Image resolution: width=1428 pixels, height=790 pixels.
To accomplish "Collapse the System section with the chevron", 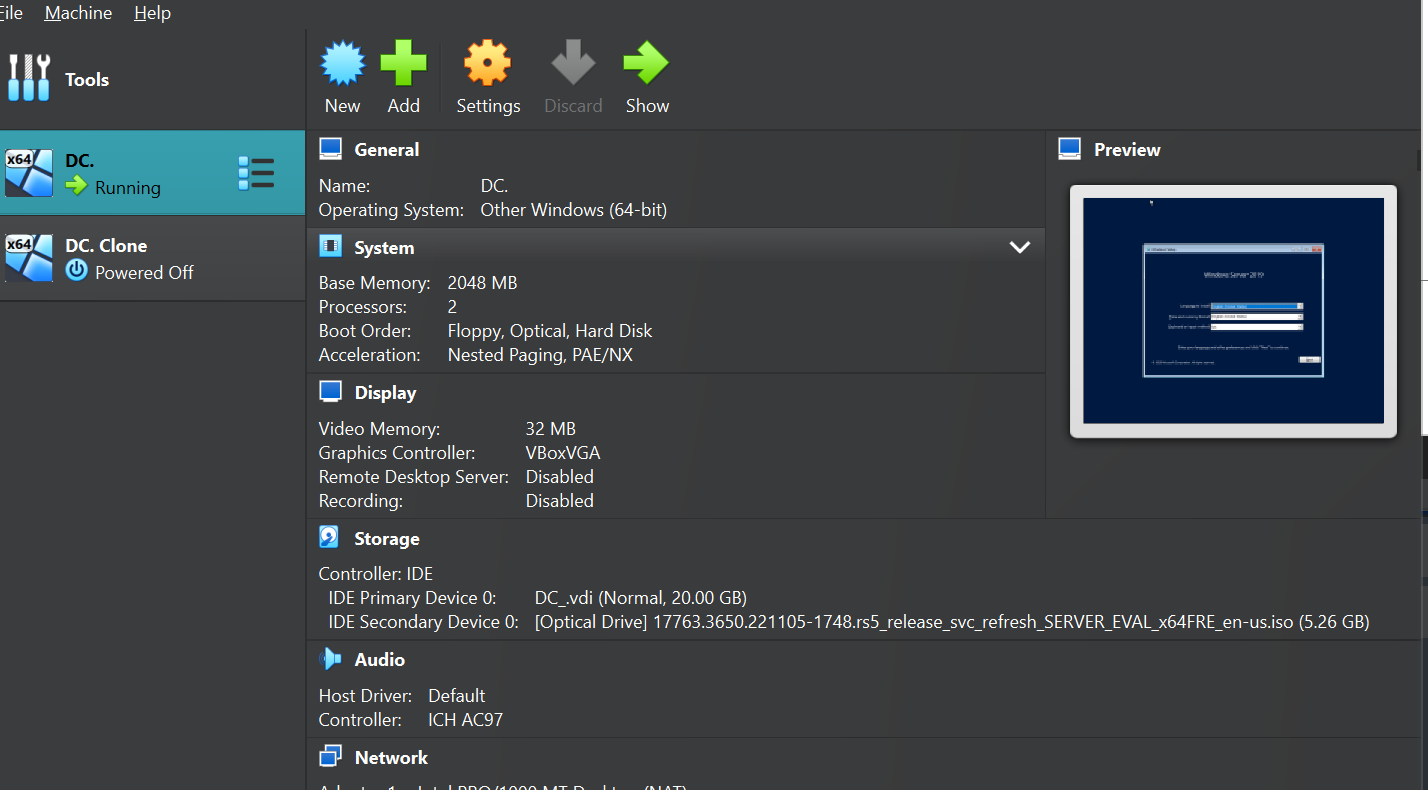I will [x=1020, y=247].
